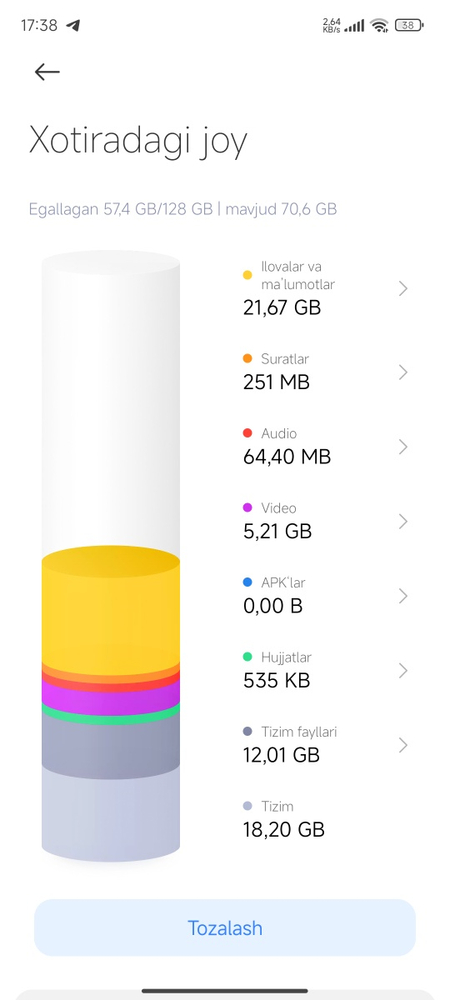Open Suratlar details via chevron arrow
Image resolution: width=450 pixels, height=1000 pixels.
[403, 372]
